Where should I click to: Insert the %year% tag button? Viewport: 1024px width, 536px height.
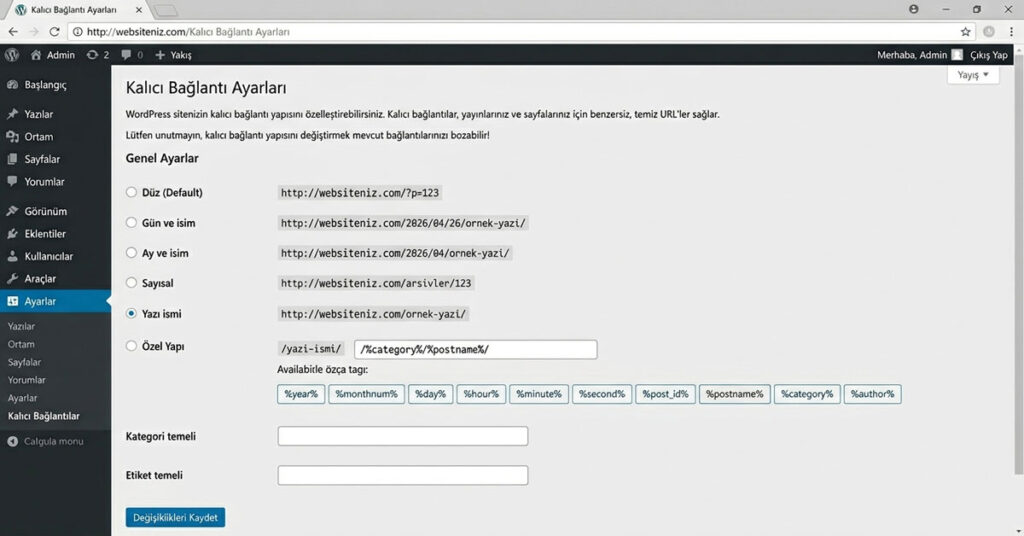pos(301,394)
